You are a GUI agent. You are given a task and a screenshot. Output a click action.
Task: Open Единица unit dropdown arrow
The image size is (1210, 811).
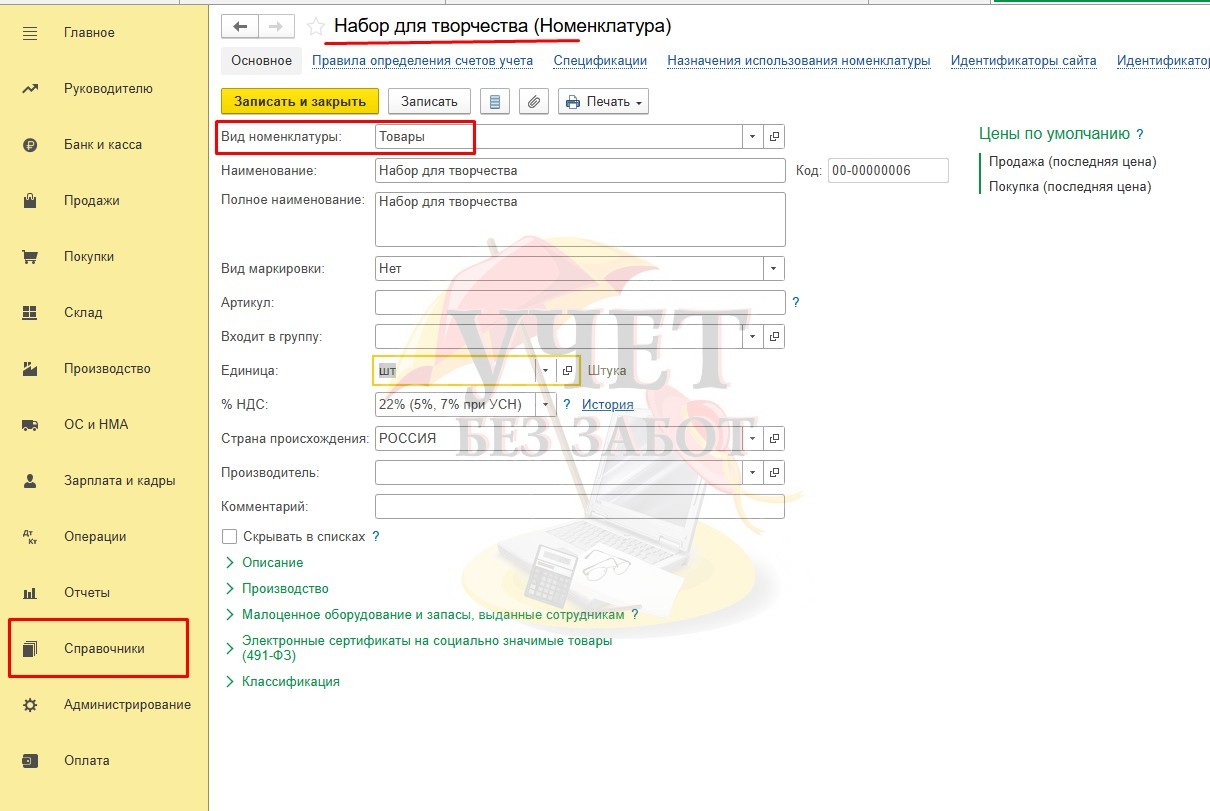tap(545, 370)
